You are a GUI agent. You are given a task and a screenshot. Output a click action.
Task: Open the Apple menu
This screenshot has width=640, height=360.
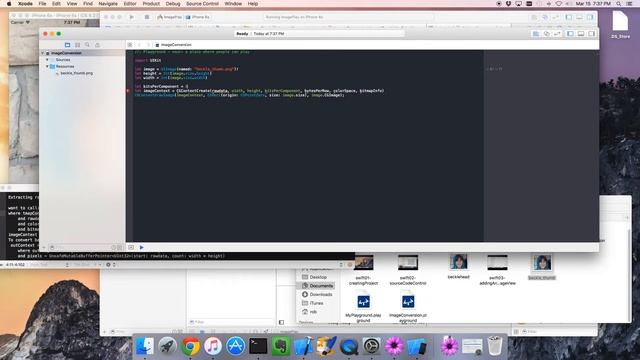pyautogui.click(x=9, y=4)
